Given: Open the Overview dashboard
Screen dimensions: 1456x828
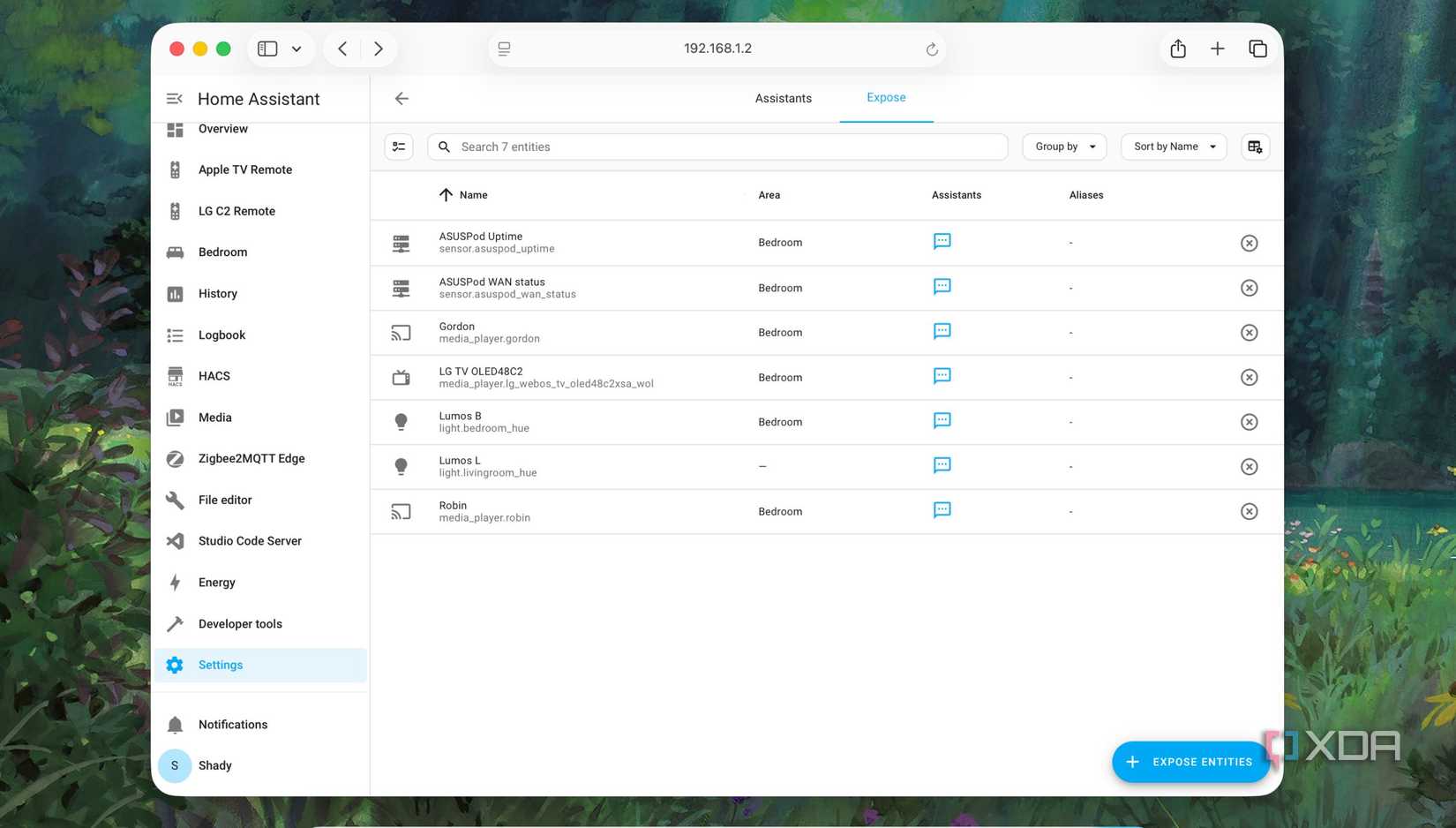Looking at the screenshot, I should (x=260, y=129).
